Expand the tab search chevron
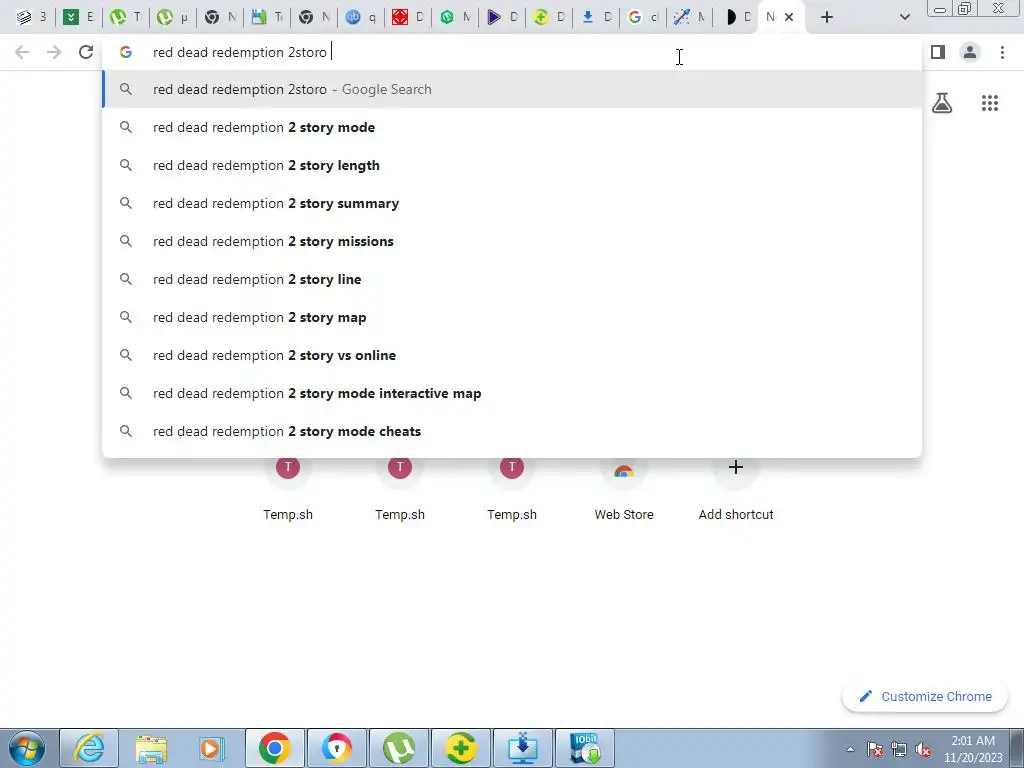Viewport: 1024px width, 768px height. [x=904, y=18]
